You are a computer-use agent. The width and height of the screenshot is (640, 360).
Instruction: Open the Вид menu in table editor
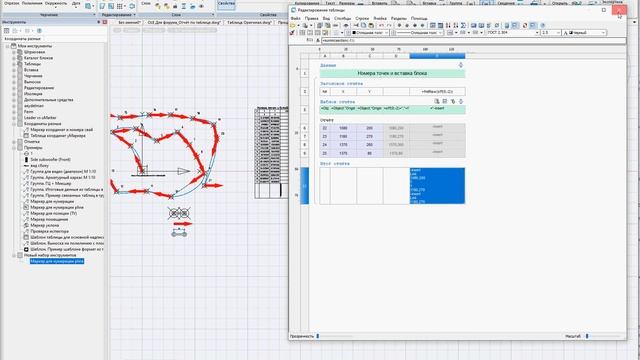point(326,18)
